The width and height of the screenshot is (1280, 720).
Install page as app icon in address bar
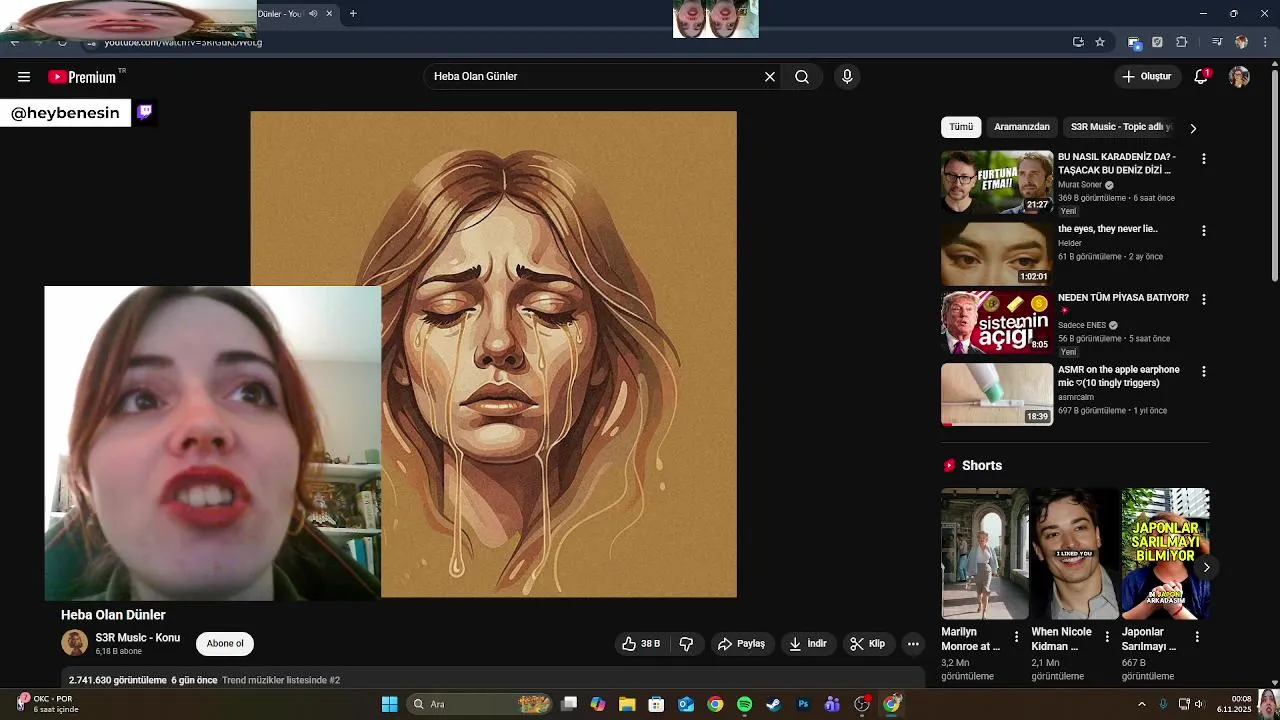pyautogui.click(x=1078, y=42)
